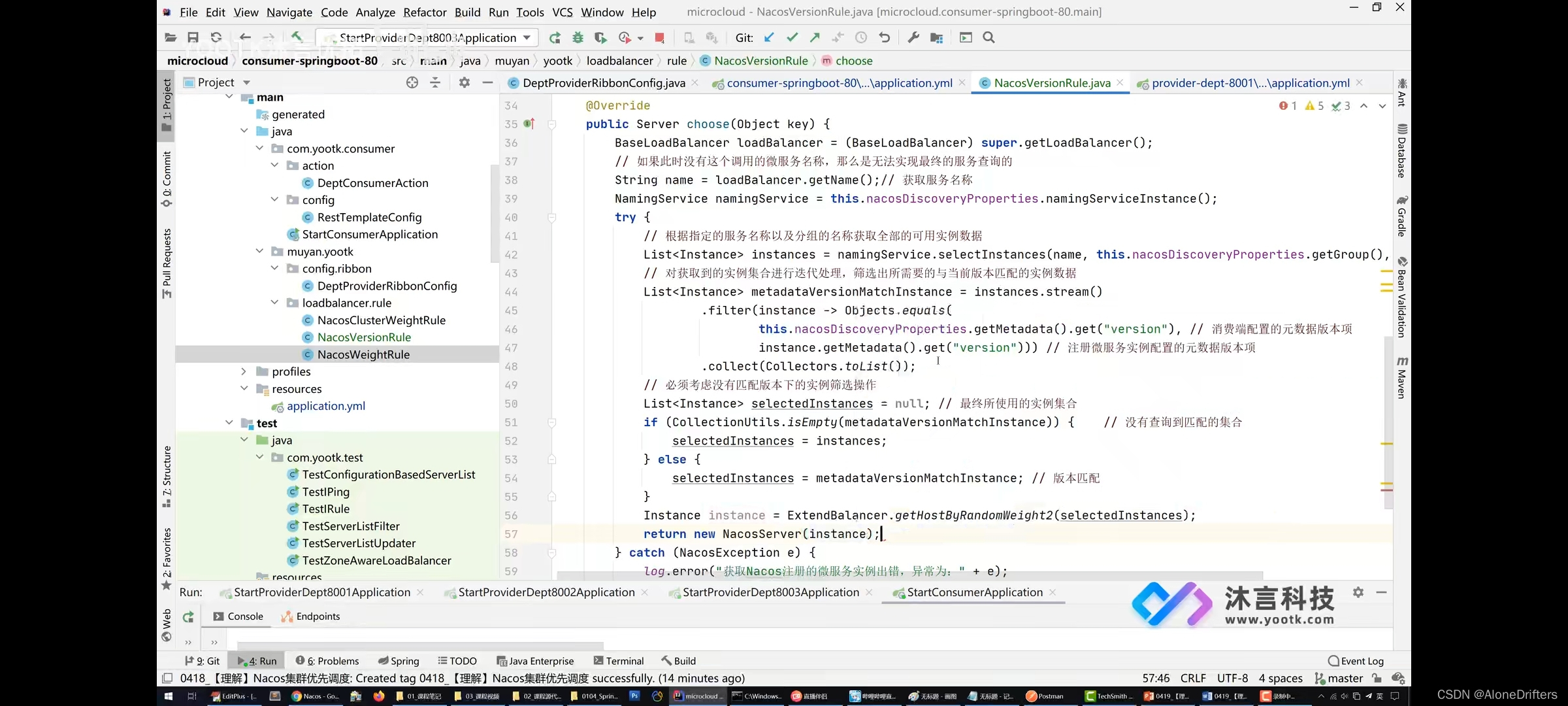Open Search Everywhere magnifier icon
Screen dimensions: 1568x706
click(x=988, y=38)
